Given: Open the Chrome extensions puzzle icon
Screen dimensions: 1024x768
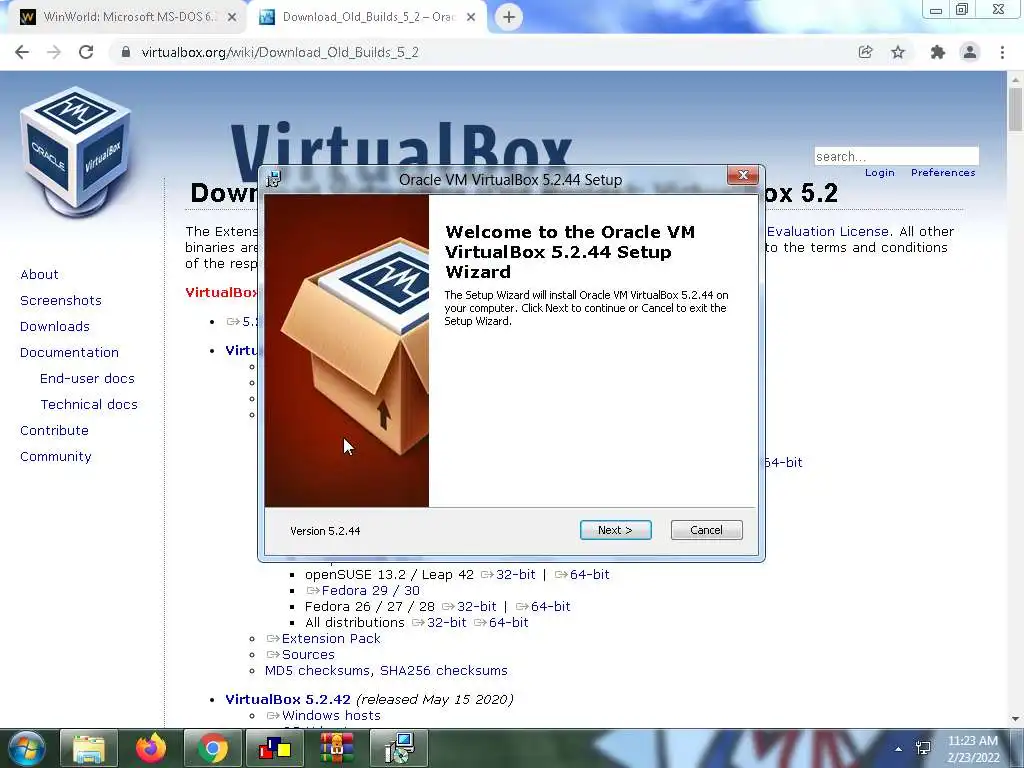Looking at the screenshot, I should click(x=938, y=52).
